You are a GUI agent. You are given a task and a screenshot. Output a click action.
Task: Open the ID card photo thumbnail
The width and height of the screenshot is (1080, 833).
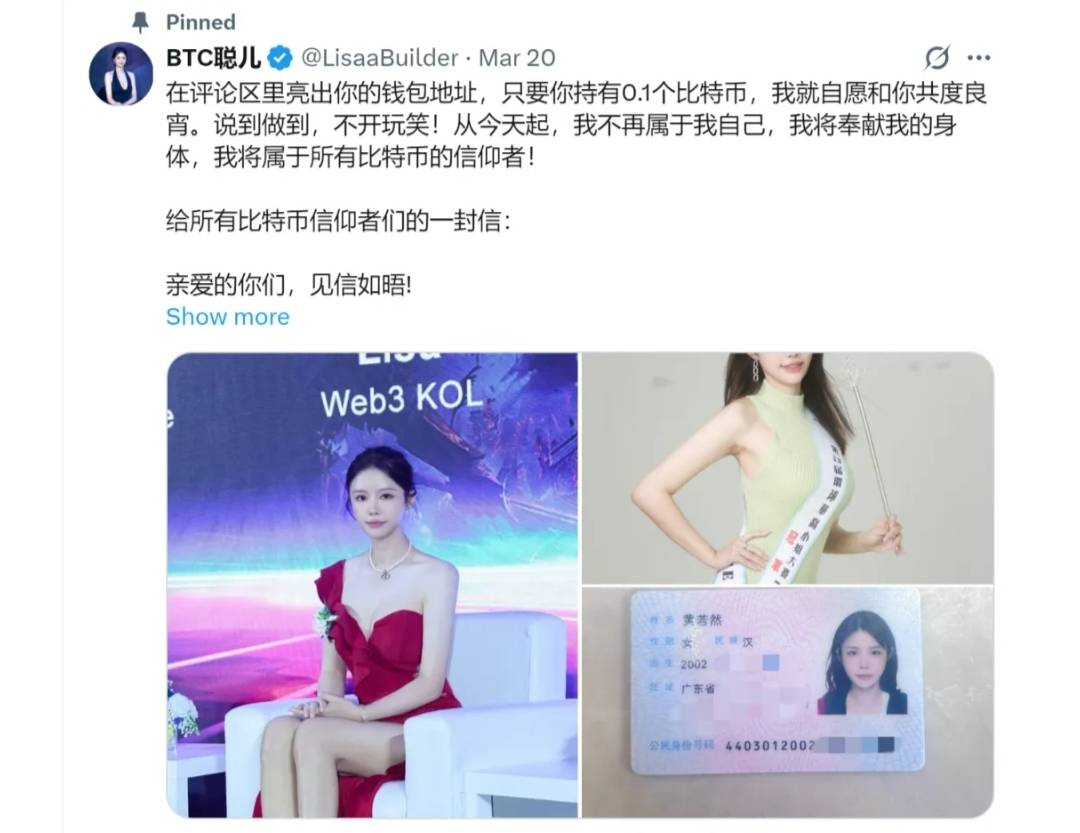[x=788, y=702]
